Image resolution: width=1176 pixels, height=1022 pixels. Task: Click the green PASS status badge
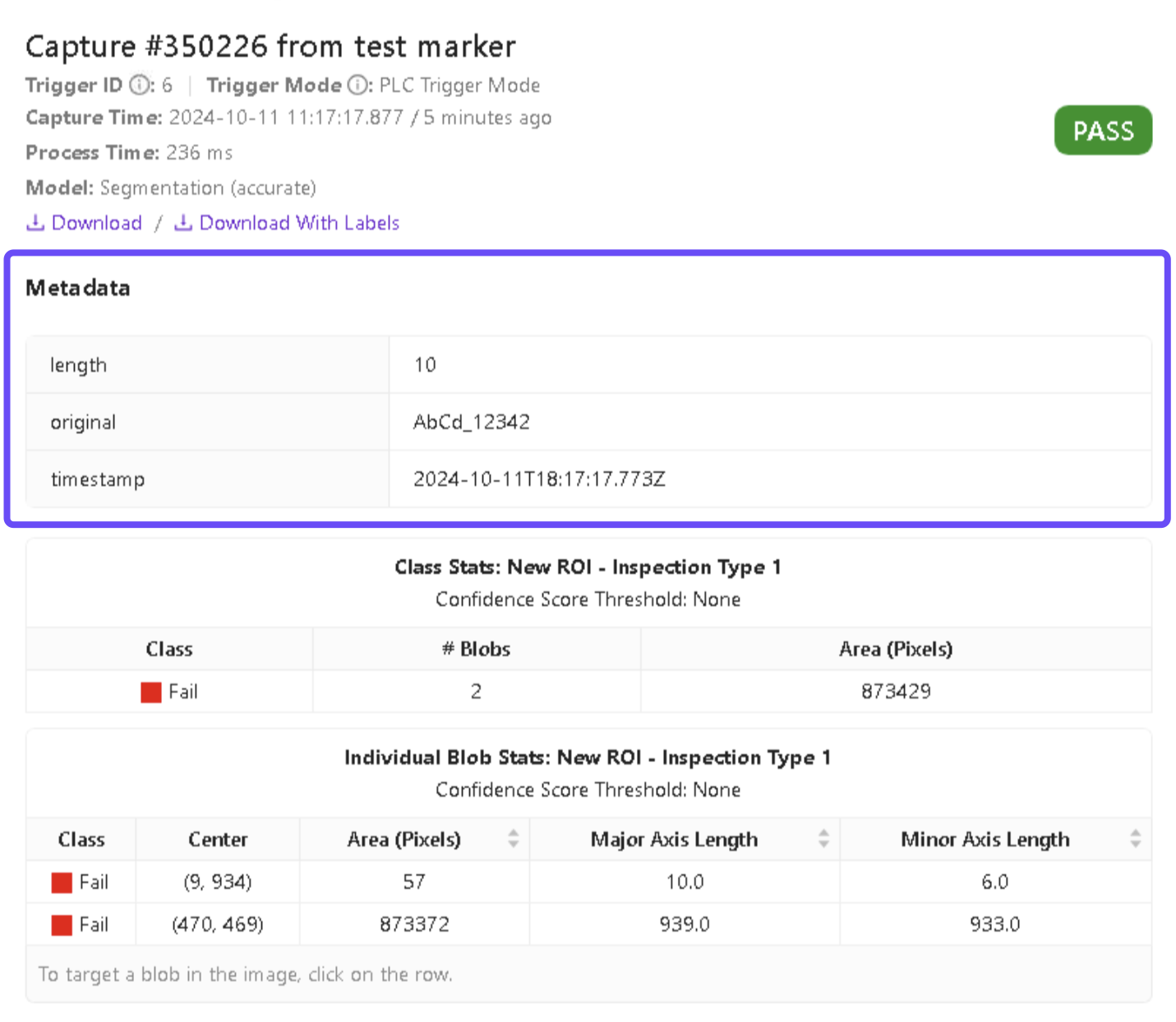pos(1102,131)
